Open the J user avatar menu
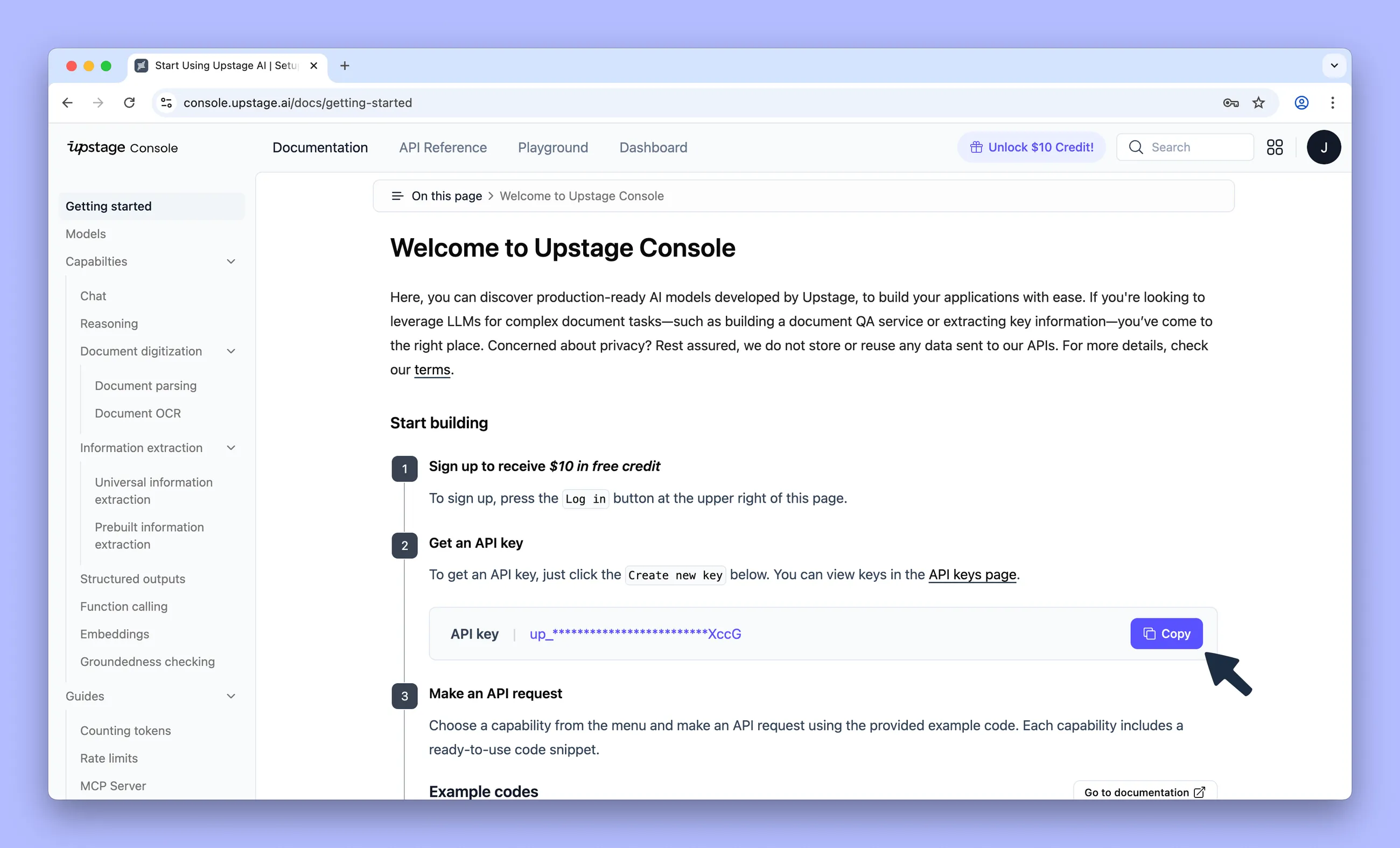This screenshot has height=848, width=1400. click(1324, 147)
